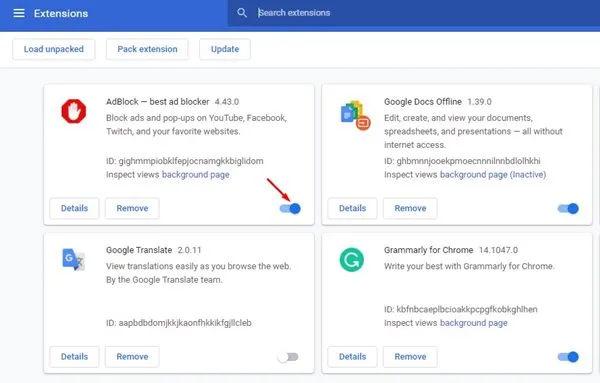Select Grammarly version 14.1047.0 text
Image resolution: width=600 pixels, height=383 pixels.
point(499,250)
